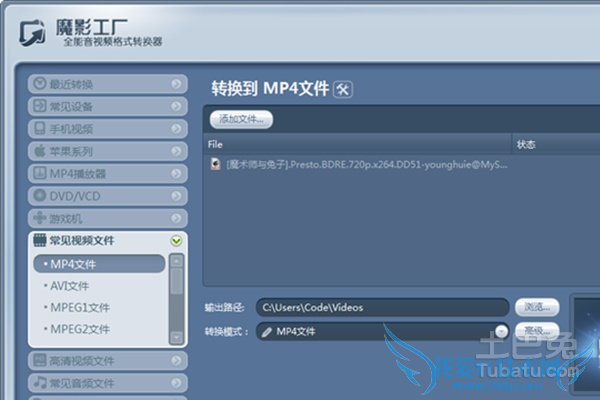Open the 高清视频文件 category
The height and width of the screenshot is (400, 600).
click(x=108, y=361)
